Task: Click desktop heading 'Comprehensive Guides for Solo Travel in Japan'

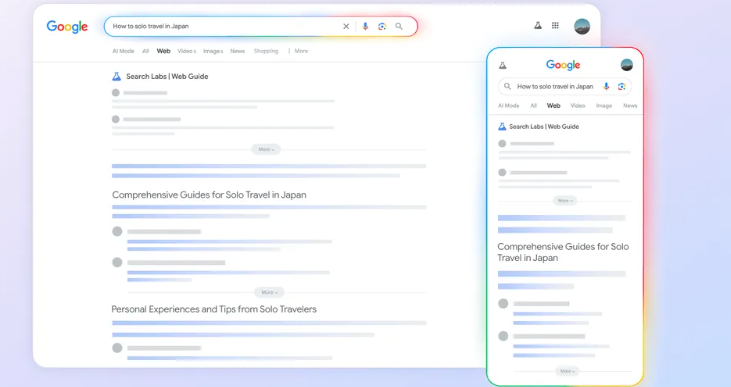Action: click(x=209, y=195)
